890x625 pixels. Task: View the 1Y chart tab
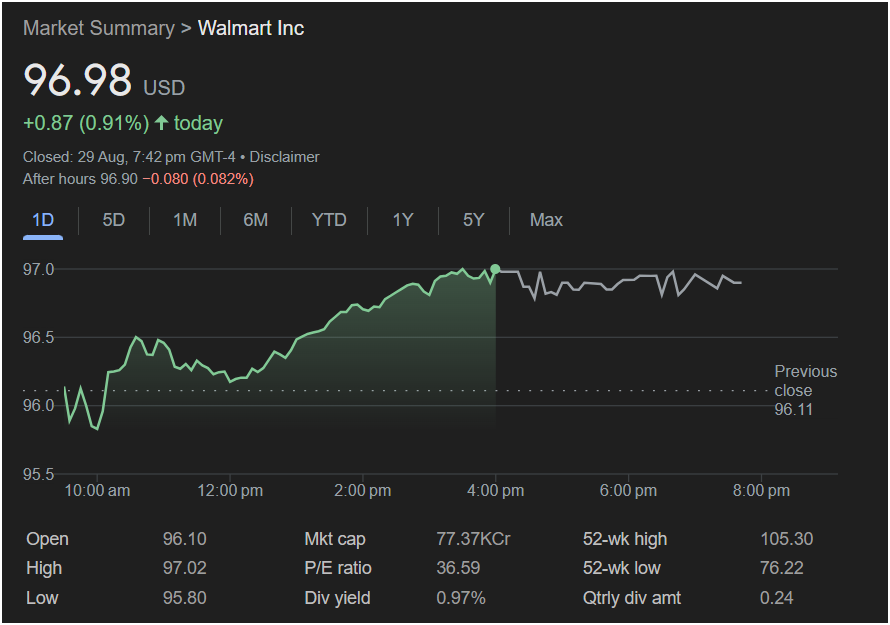pos(403,220)
